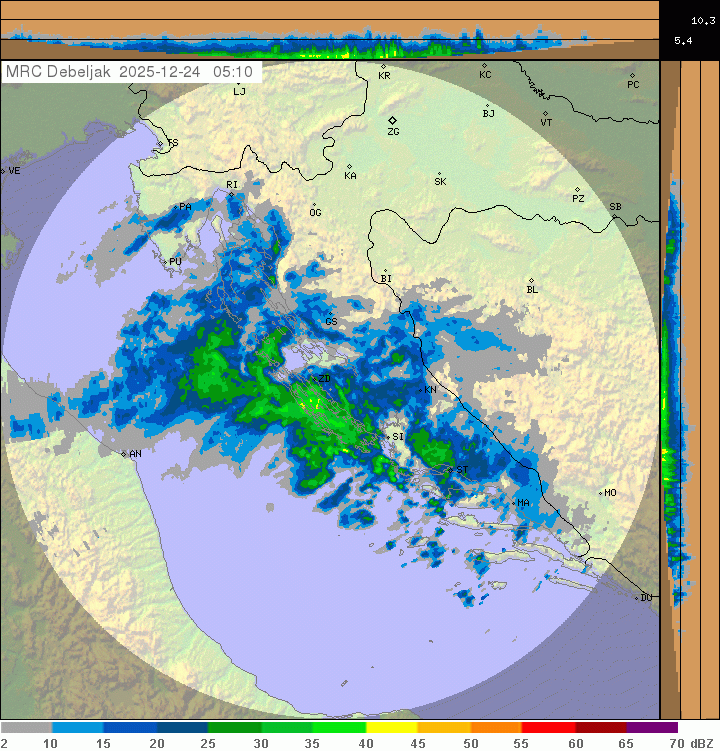Select the MO city marker

click(601, 492)
